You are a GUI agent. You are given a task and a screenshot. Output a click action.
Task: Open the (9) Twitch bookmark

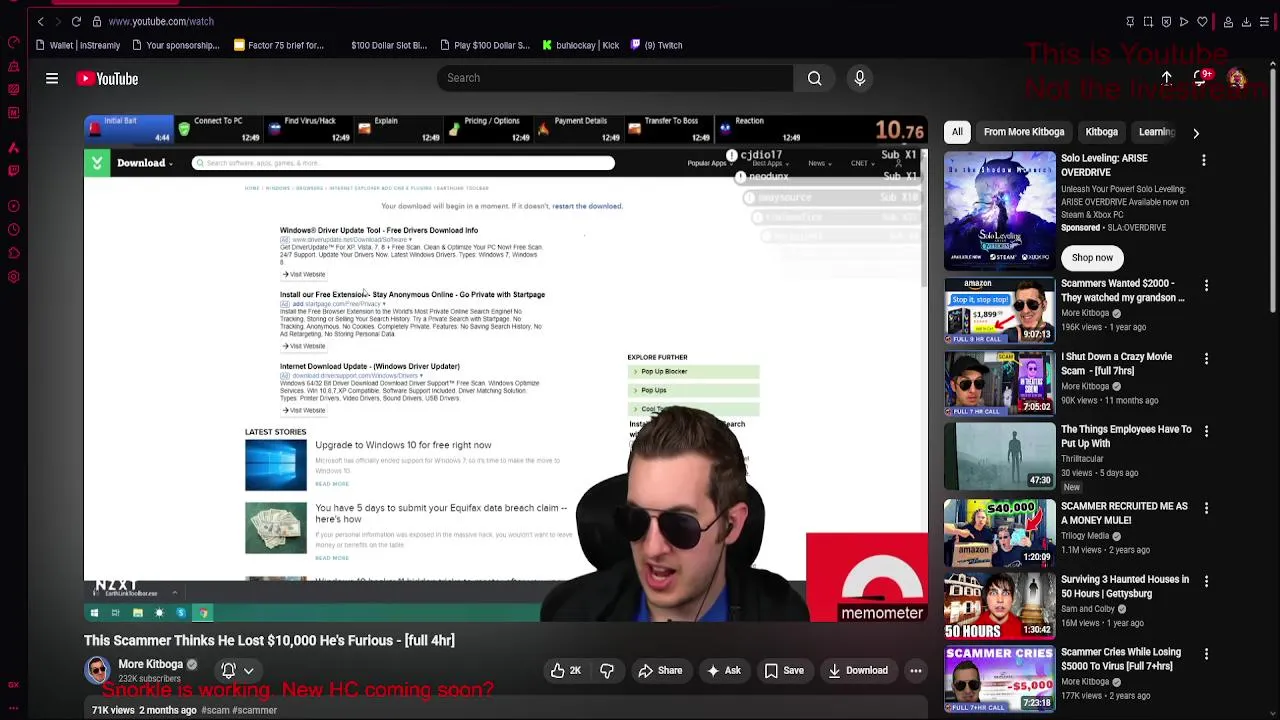click(656, 45)
